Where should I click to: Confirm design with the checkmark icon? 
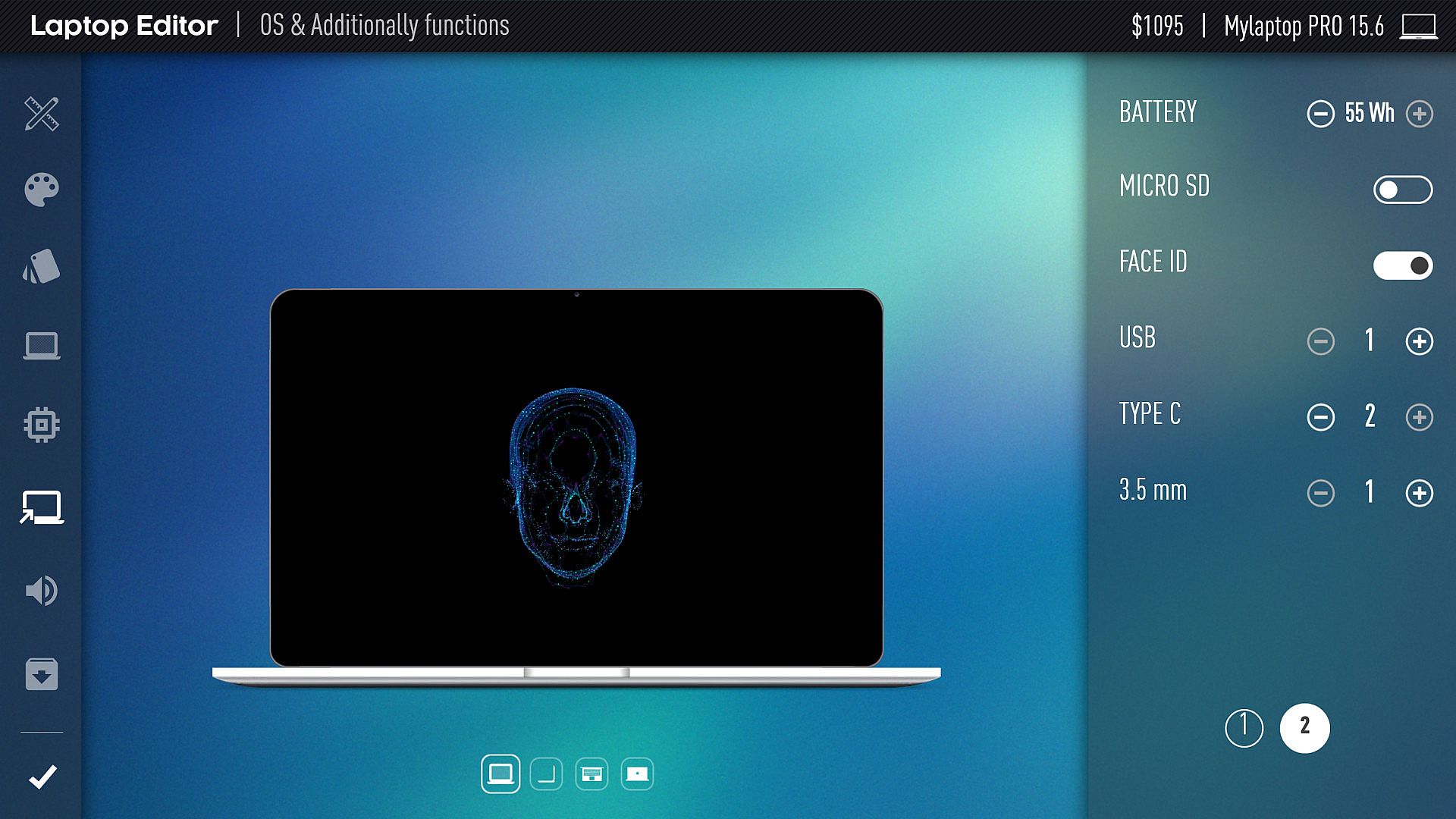tap(42, 777)
